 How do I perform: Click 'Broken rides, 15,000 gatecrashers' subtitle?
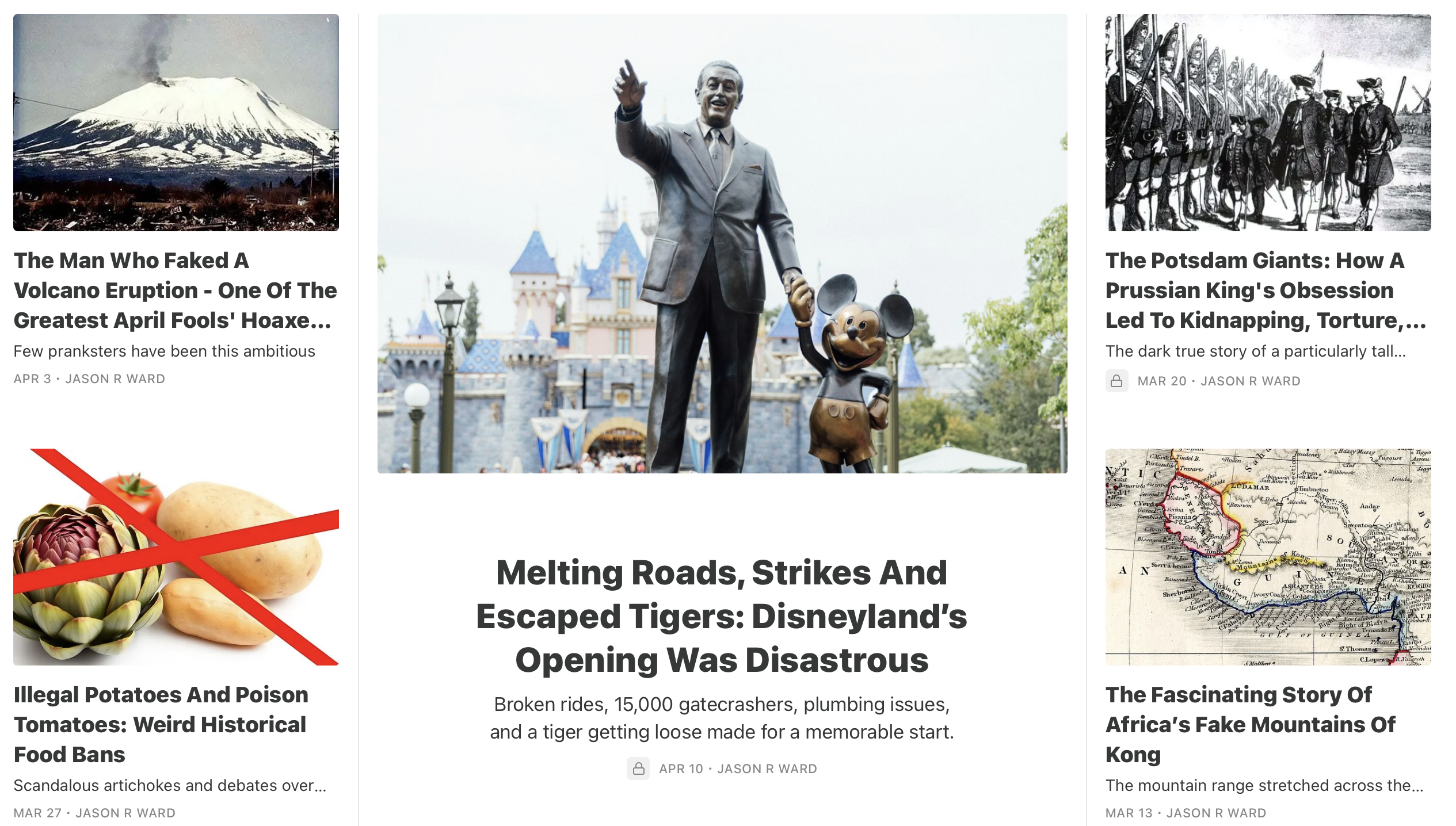tap(722, 718)
